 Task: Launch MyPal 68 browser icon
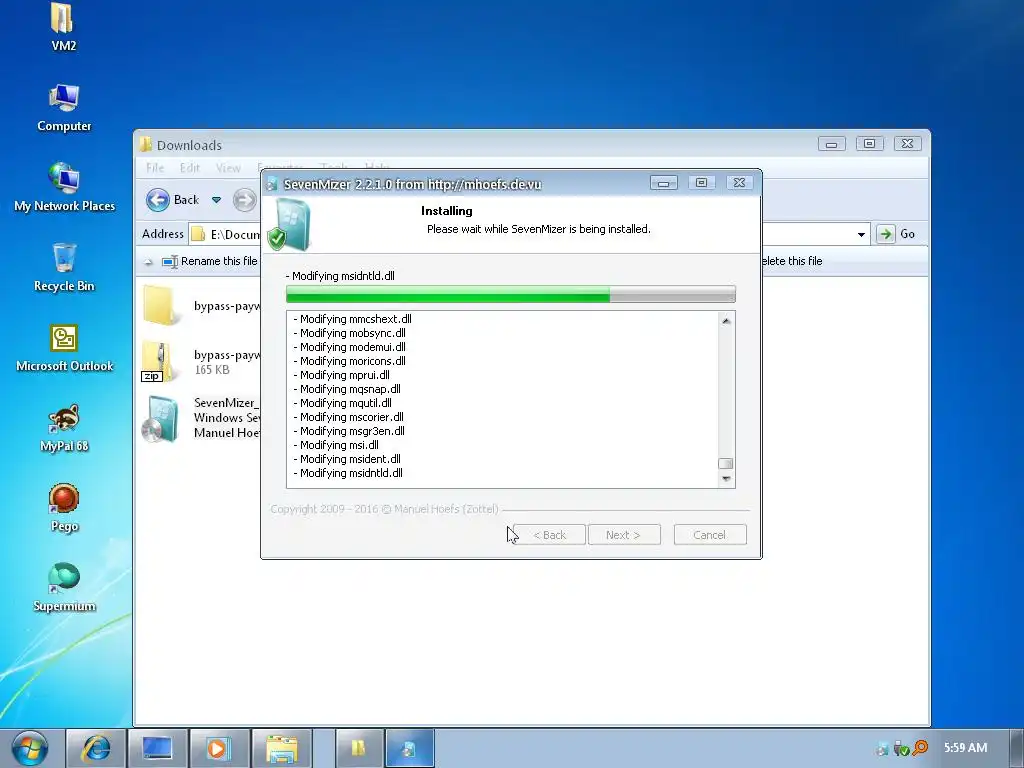(x=63, y=428)
